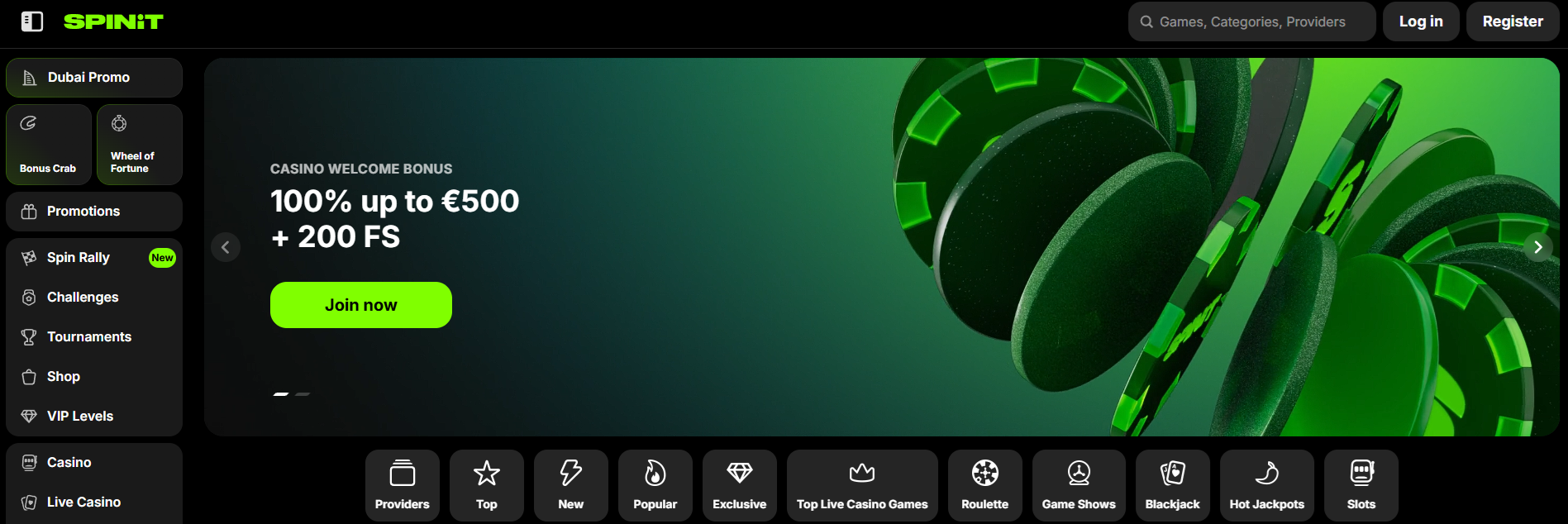Click the Join now button

(x=361, y=305)
